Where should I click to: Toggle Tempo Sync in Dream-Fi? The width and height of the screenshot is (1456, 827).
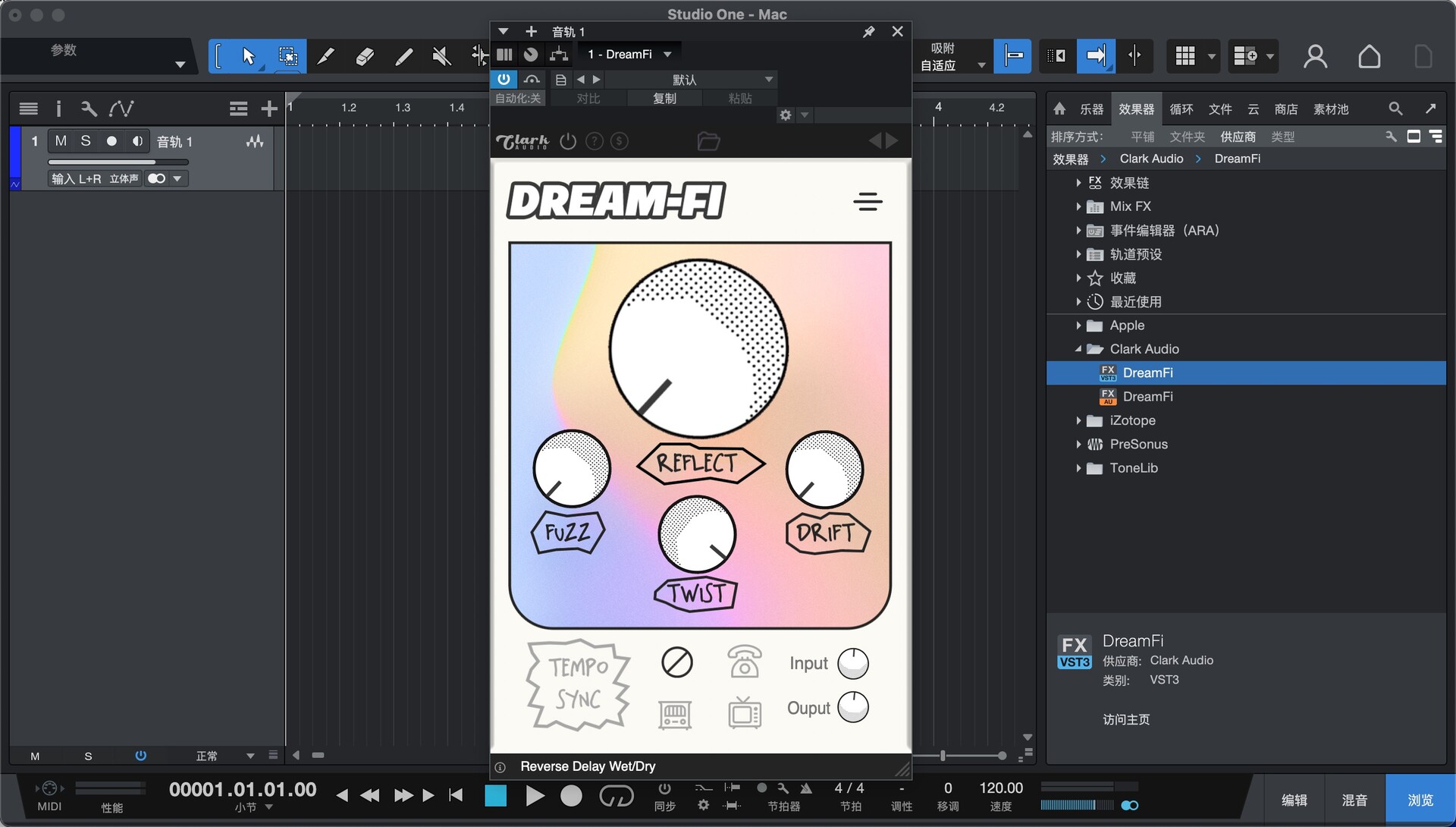[579, 684]
